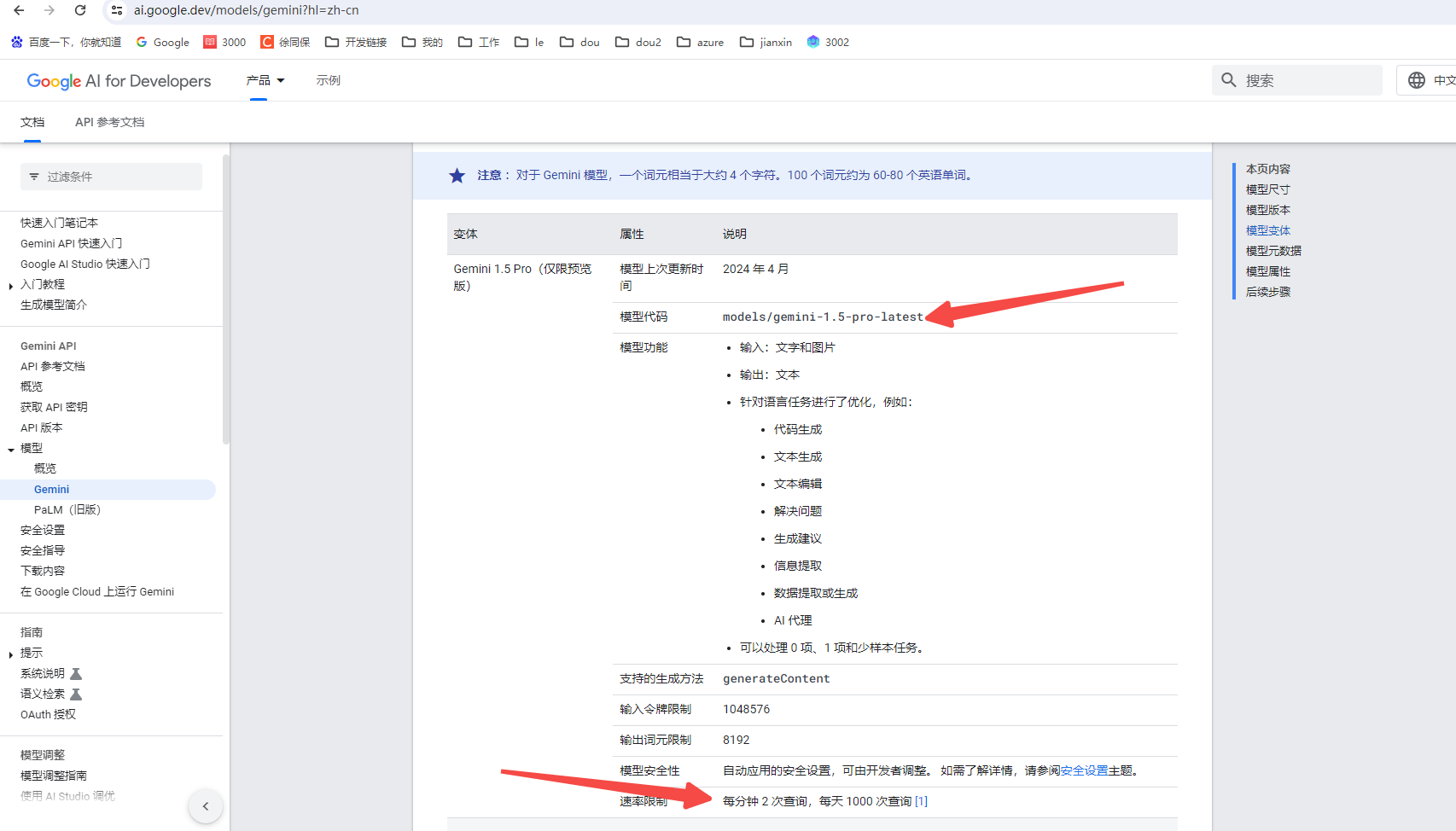
Task: Open the Google bookmark
Action: (x=162, y=42)
